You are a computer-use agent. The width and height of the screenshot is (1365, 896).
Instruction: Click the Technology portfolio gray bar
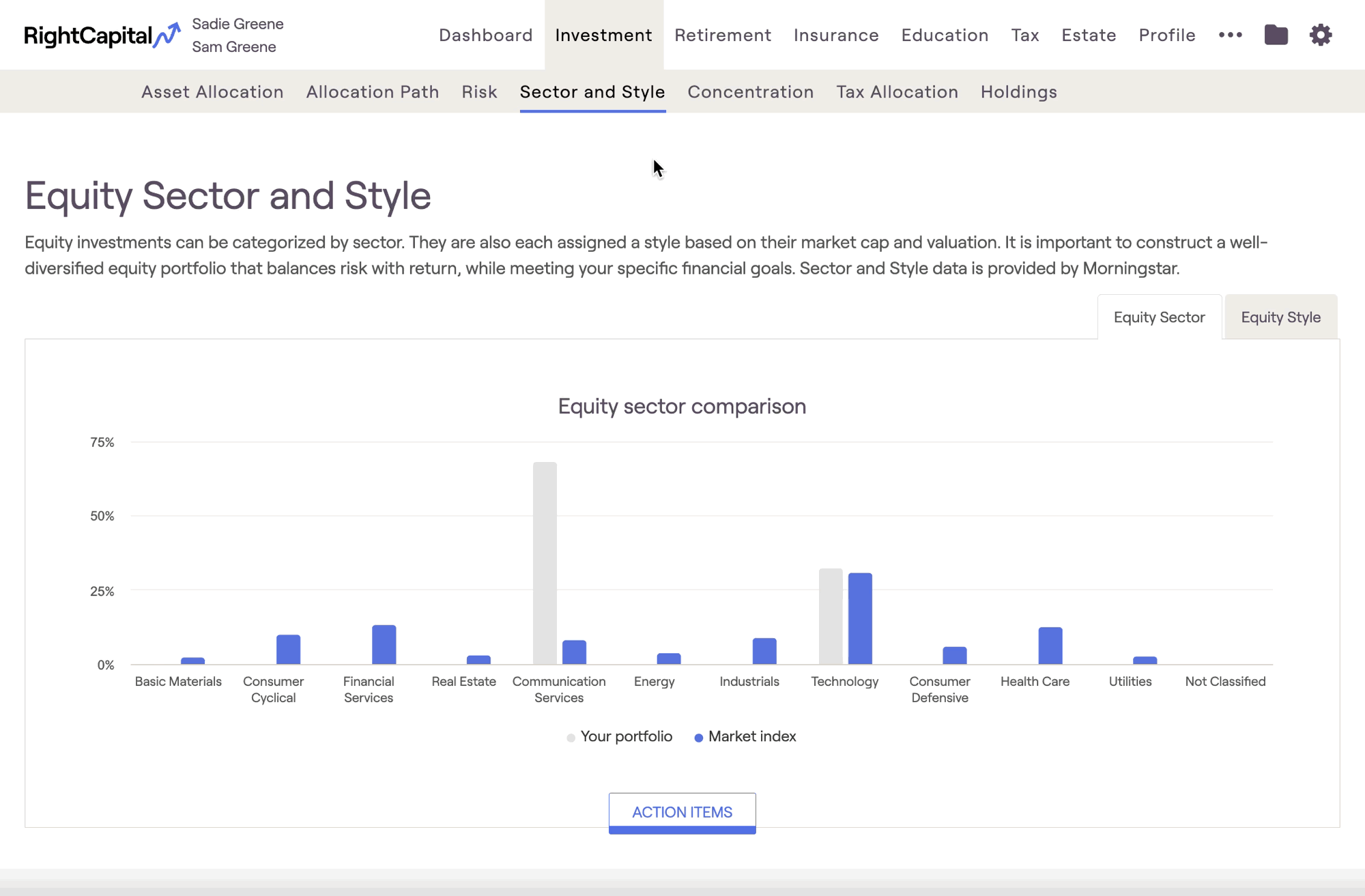[831, 616]
